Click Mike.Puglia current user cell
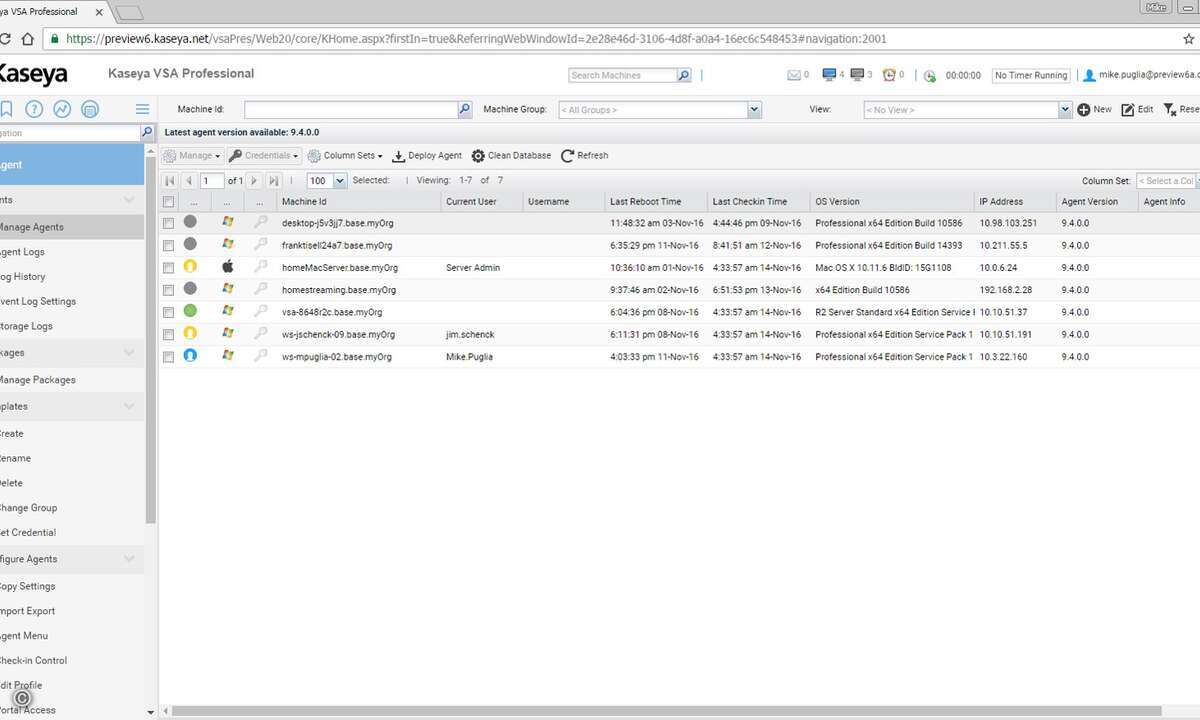The width and height of the screenshot is (1200, 720). pos(469,356)
